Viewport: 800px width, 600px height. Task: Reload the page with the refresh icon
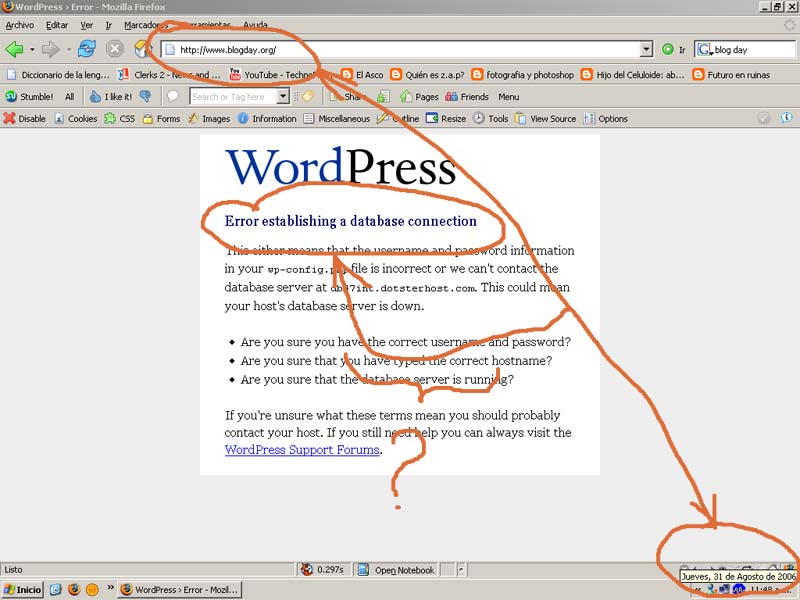pyautogui.click(x=87, y=49)
